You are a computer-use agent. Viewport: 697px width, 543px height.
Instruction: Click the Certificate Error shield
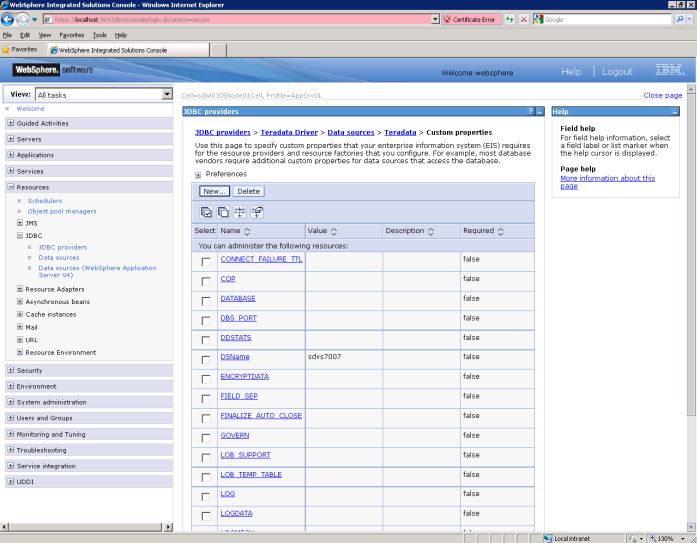(447, 20)
